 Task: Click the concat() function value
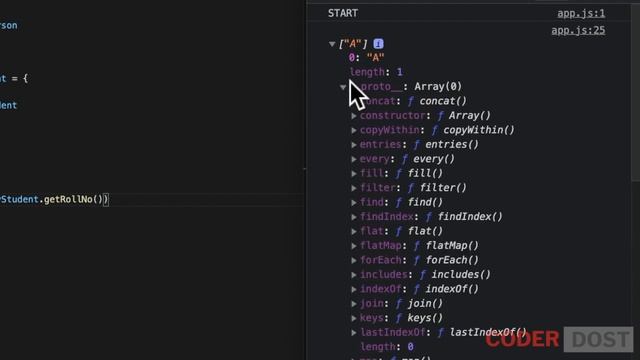pyautogui.click(x=443, y=101)
